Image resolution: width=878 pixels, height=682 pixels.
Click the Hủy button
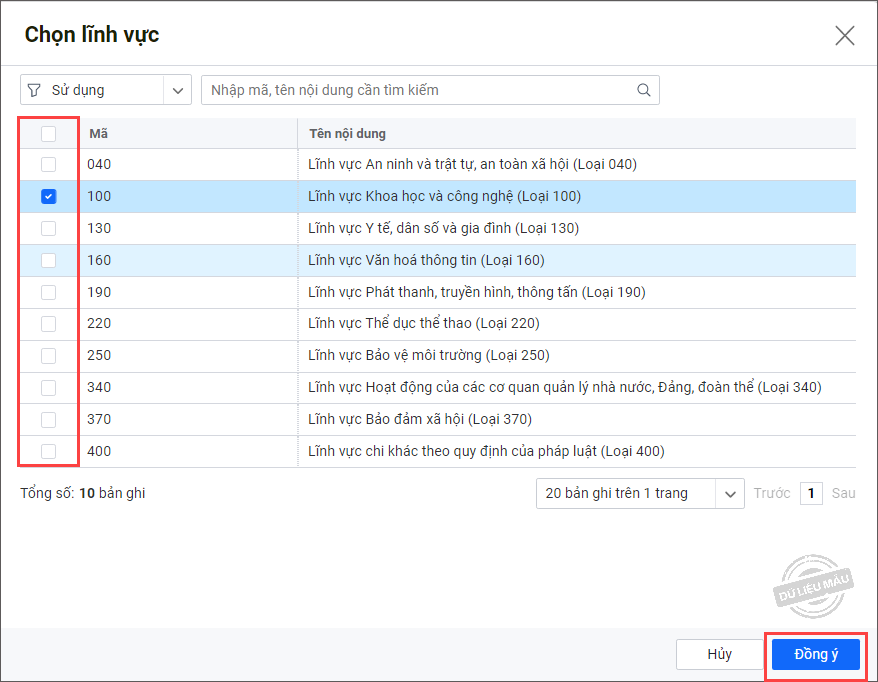click(x=720, y=655)
